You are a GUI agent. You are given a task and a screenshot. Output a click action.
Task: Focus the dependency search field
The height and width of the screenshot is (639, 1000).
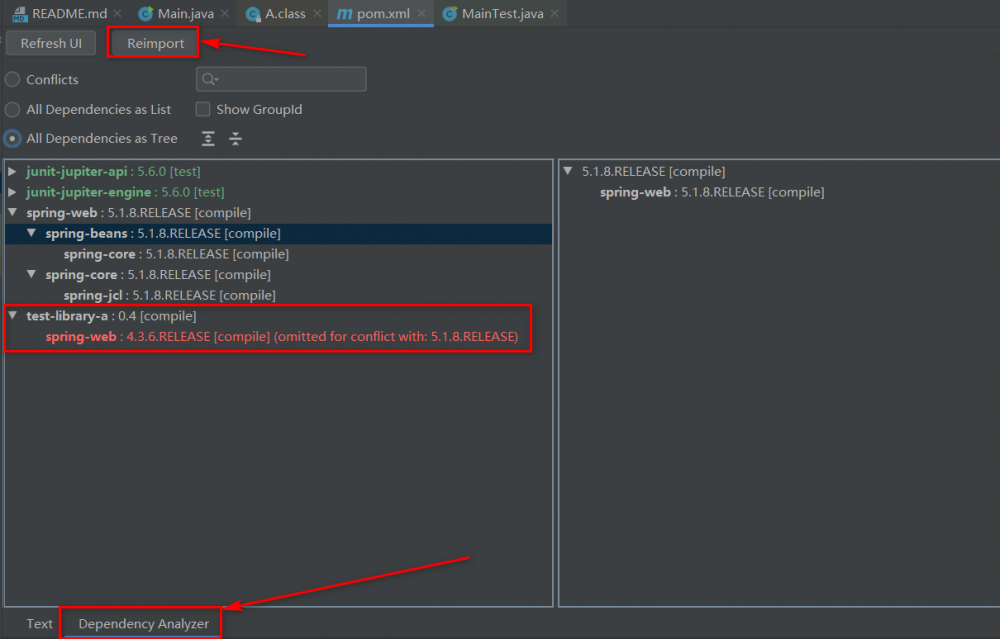click(281, 79)
